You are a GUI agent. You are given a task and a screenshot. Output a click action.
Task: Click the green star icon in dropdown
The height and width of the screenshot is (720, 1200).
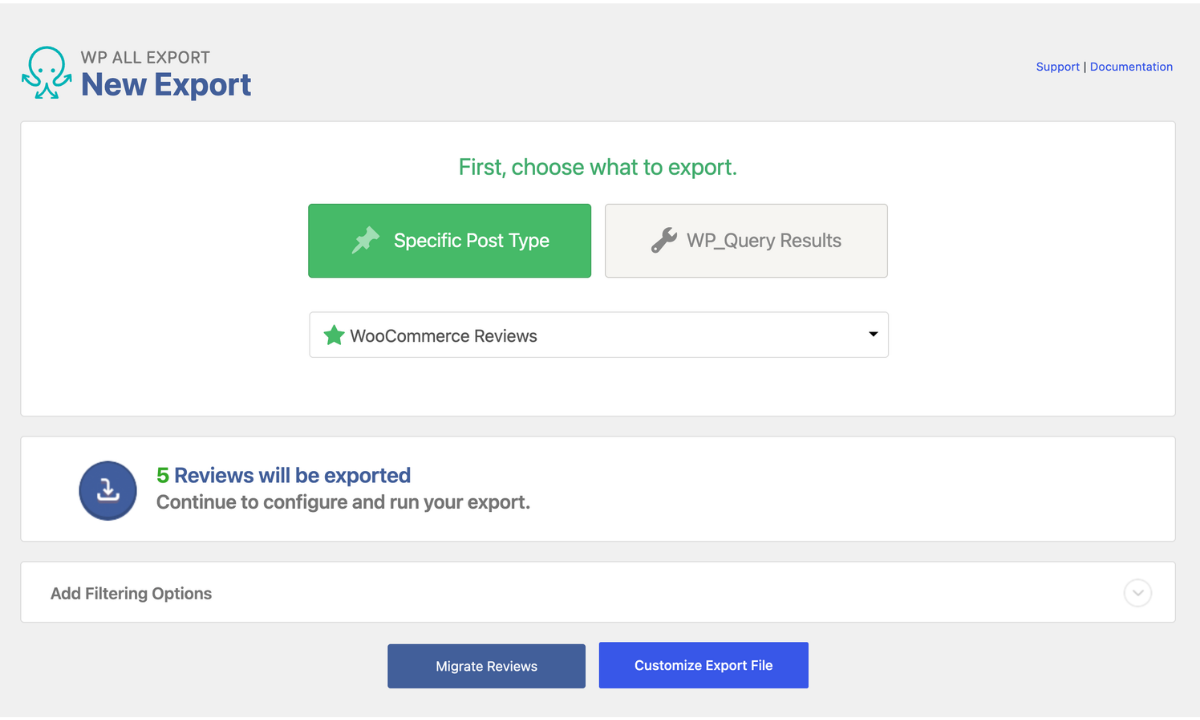coord(334,336)
